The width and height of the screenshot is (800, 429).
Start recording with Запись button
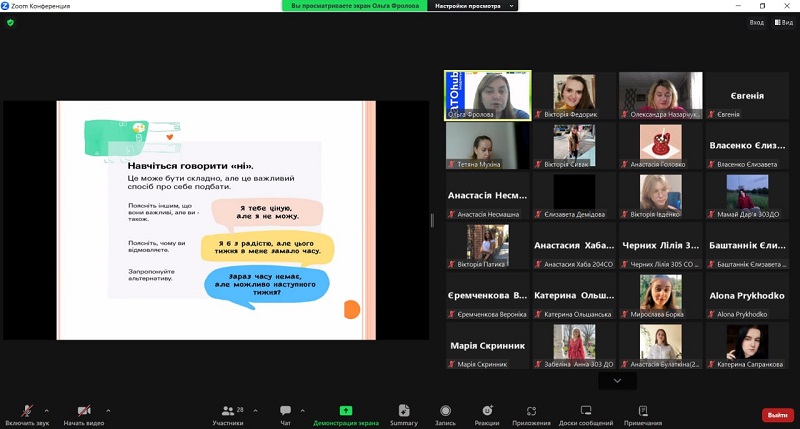click(445, 413)
